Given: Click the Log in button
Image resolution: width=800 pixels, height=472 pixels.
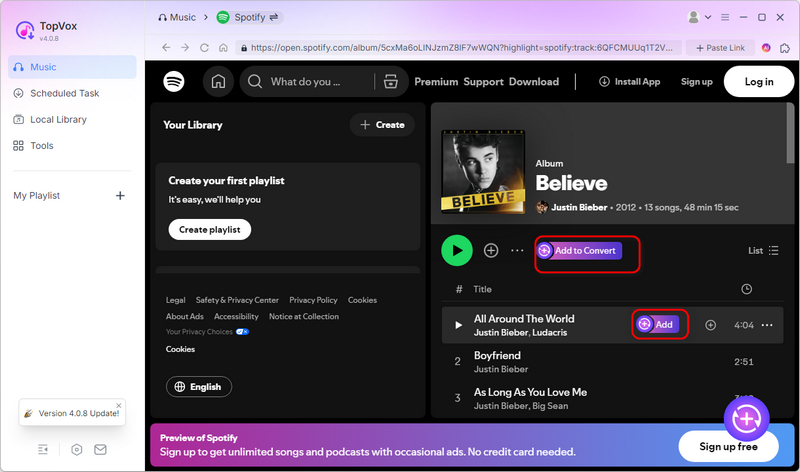Looking at the screenshot, I should tap(759, 82).
